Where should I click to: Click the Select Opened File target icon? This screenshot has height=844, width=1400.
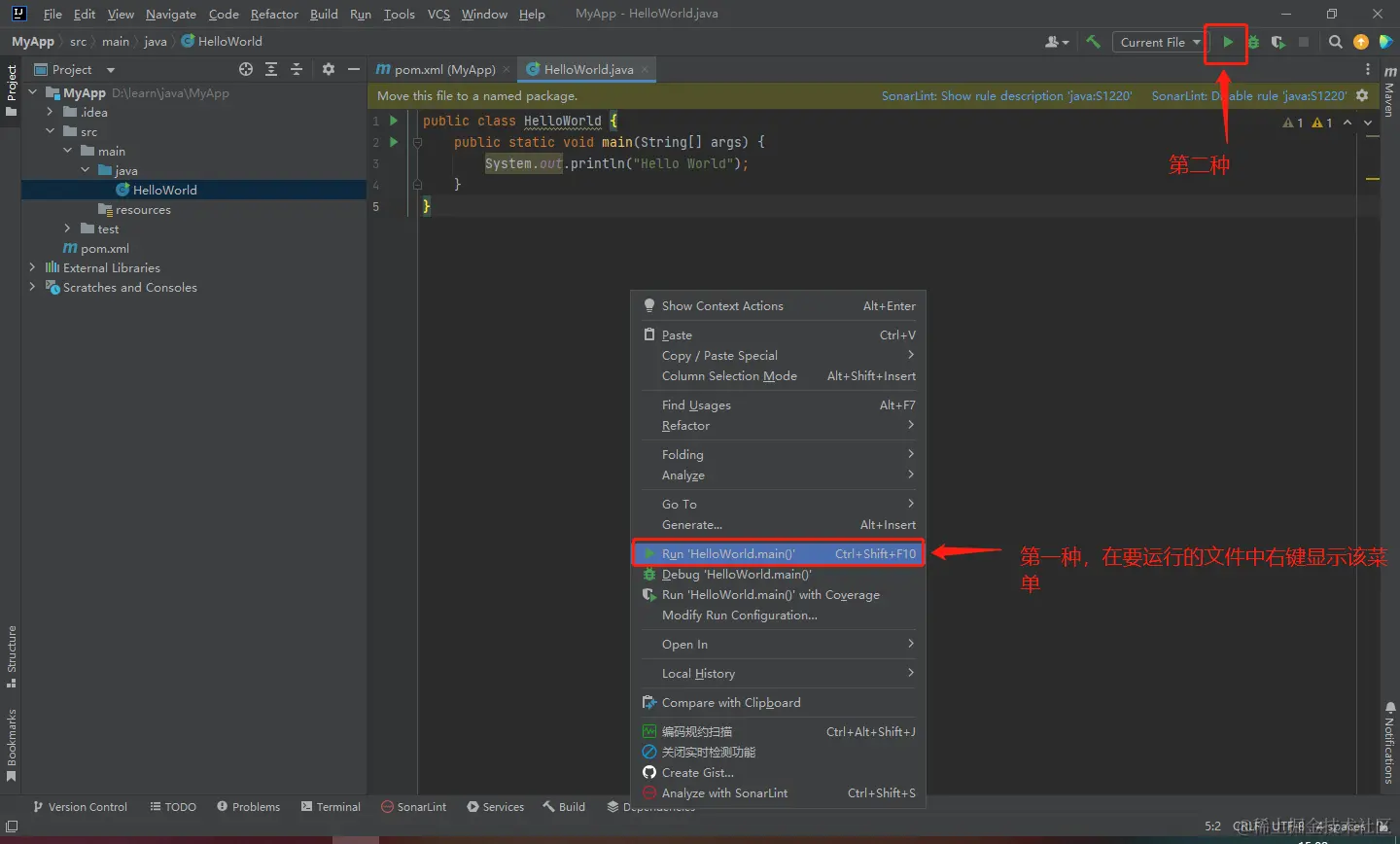246,69
